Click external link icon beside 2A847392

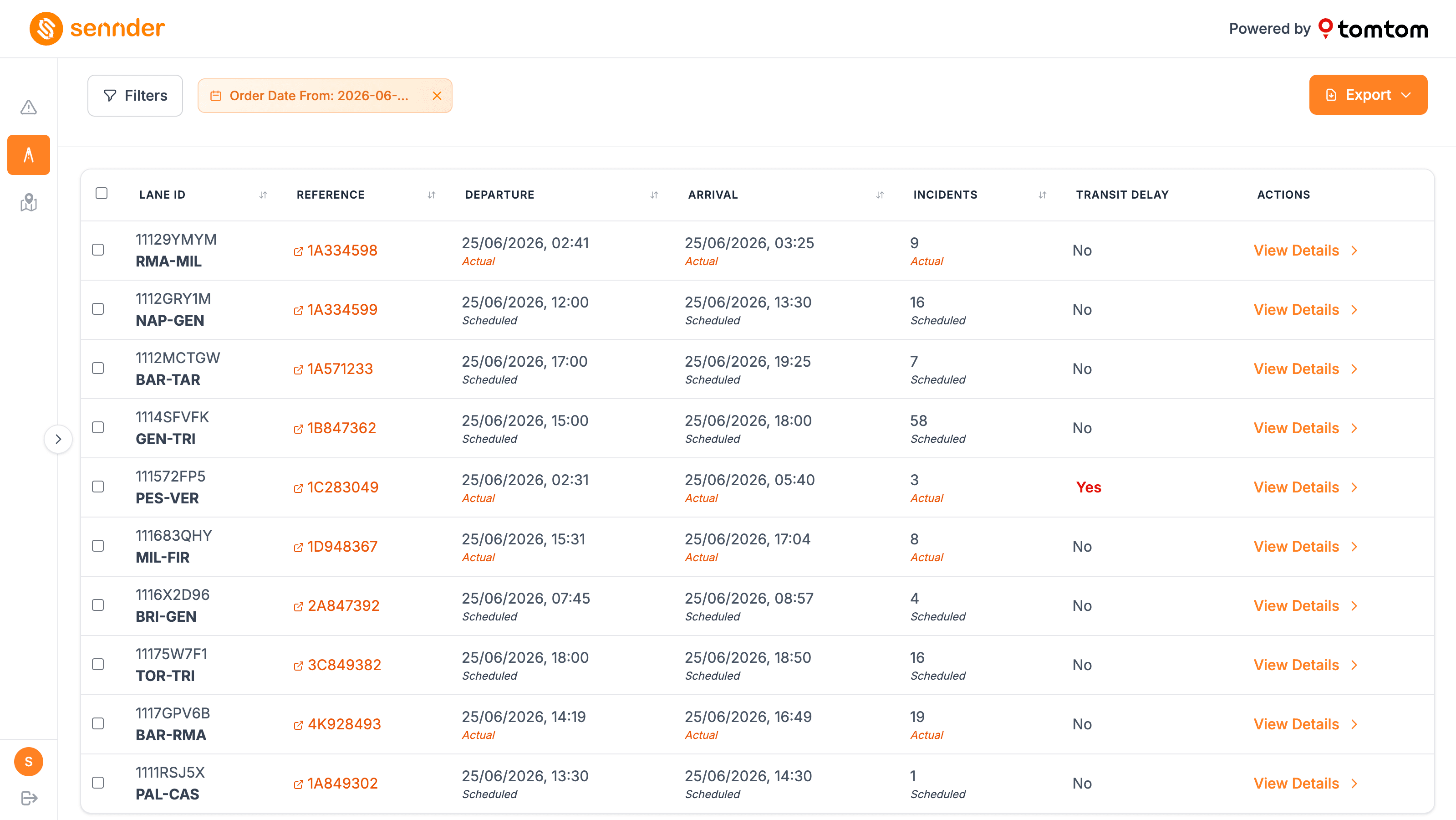(x=298, y=607)
